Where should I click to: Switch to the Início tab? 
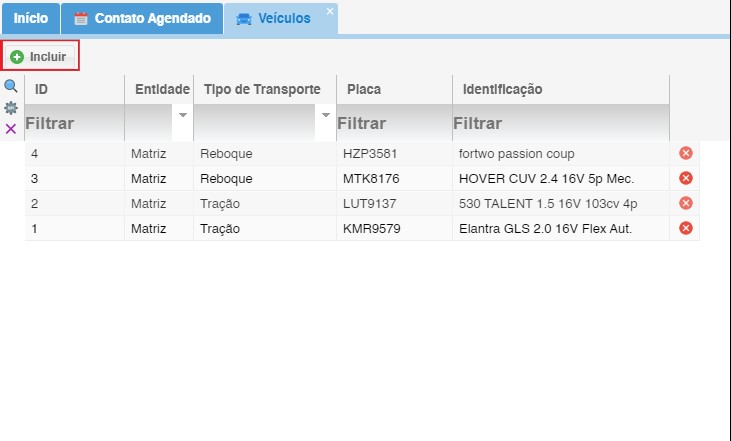[x=30, y=19]
